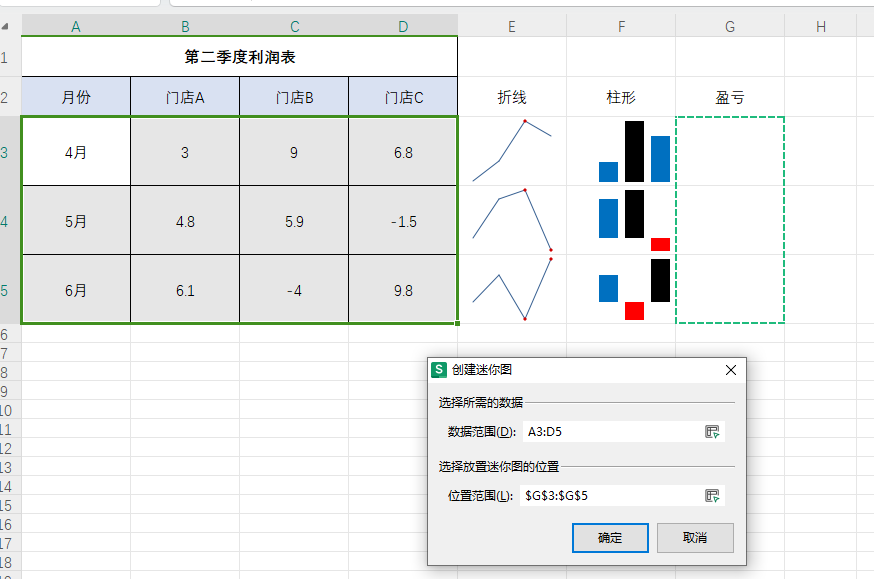This screenshot has width=874, height=579.
Task: Click the cell containing 4.8
Action: tap(185, 221)
